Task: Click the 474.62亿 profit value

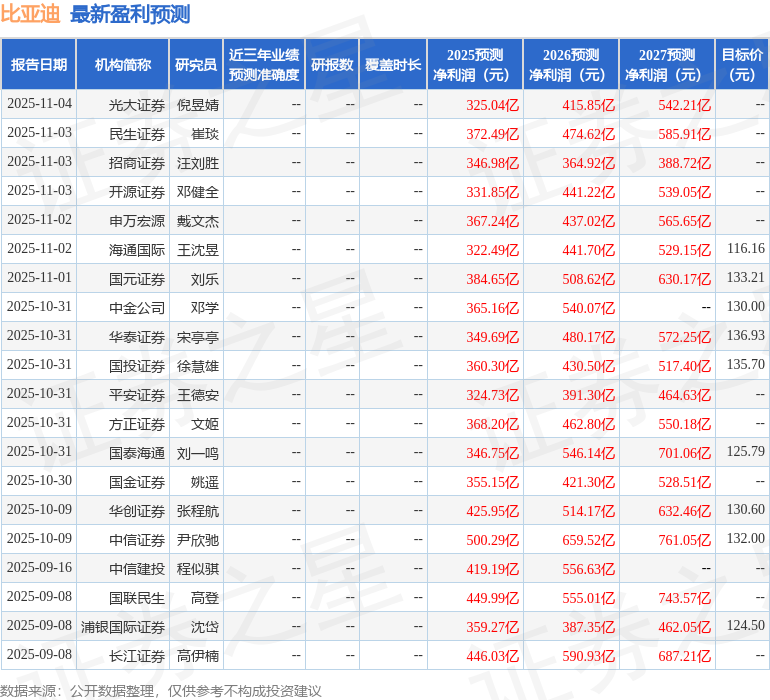Action: [588, 134]
